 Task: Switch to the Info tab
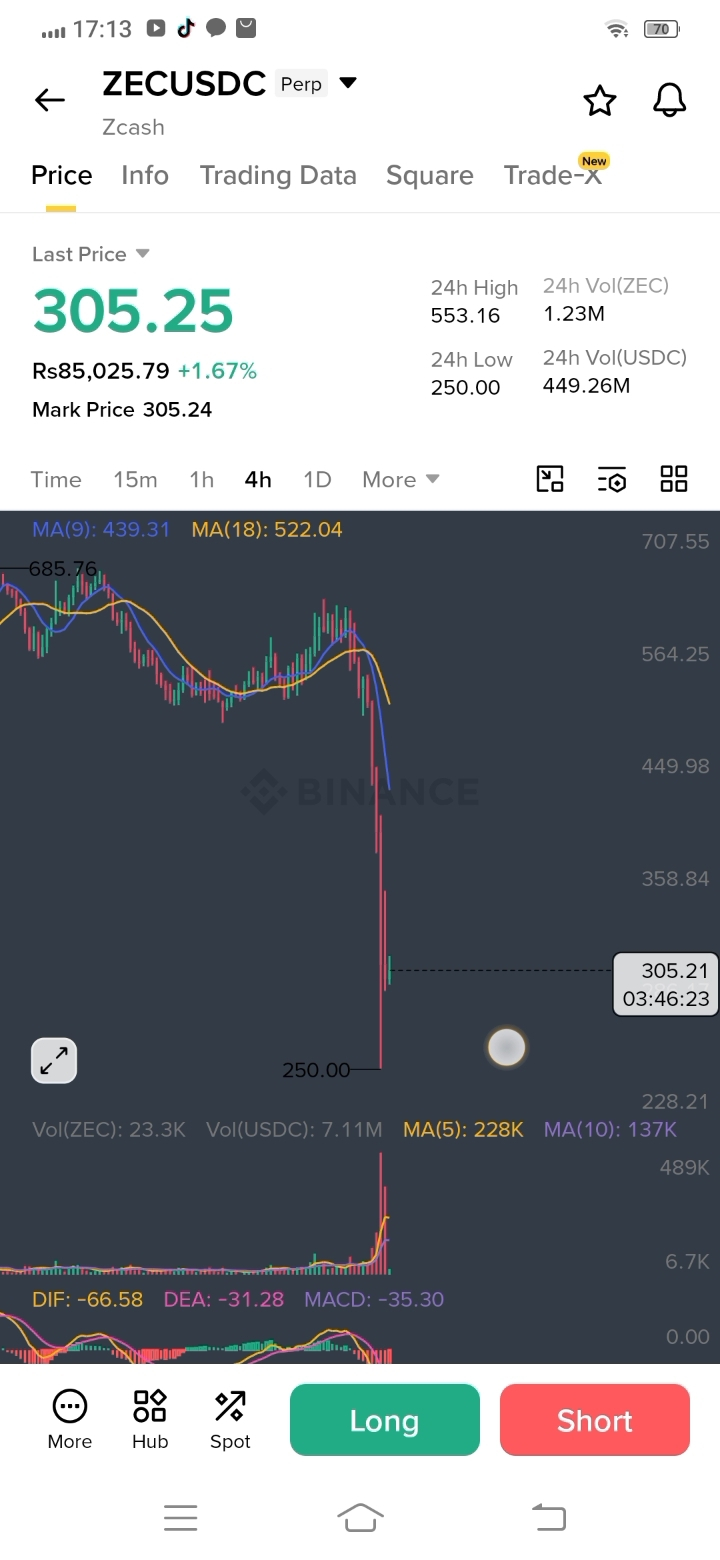click(145, 175)
